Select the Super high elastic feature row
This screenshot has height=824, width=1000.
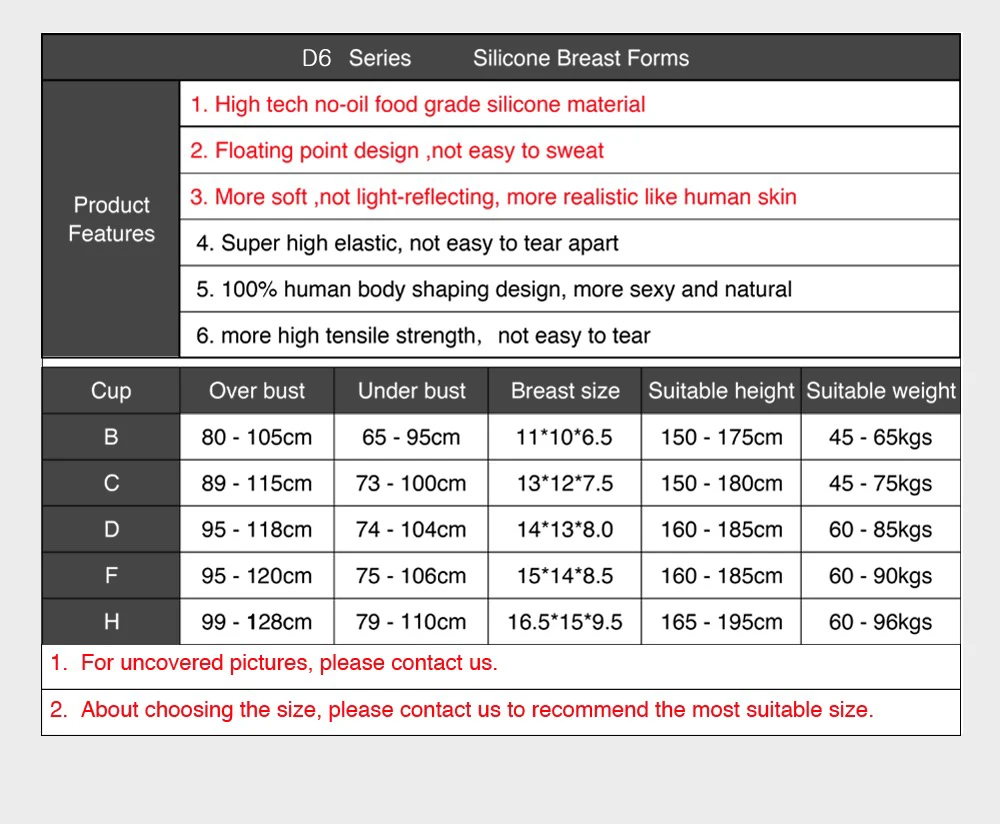pyautogui.click(x=570, y=243)
